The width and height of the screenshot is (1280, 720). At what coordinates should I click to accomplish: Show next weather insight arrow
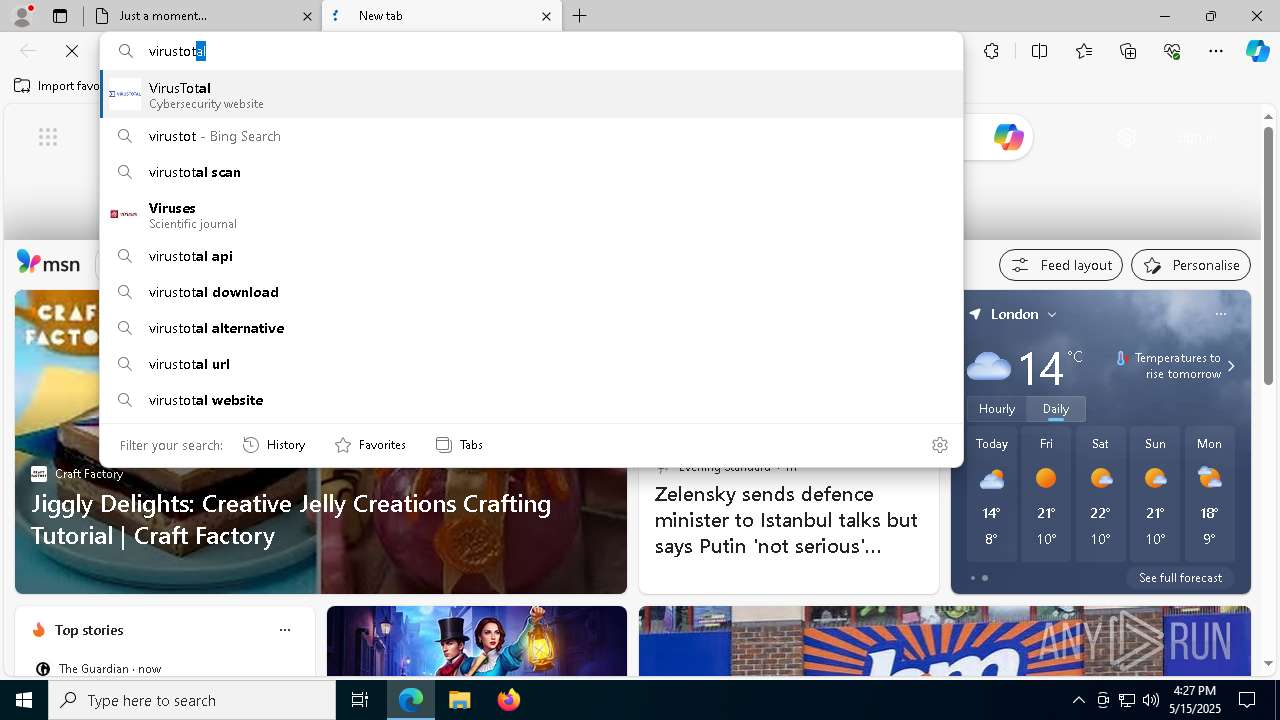[1231, 366]
